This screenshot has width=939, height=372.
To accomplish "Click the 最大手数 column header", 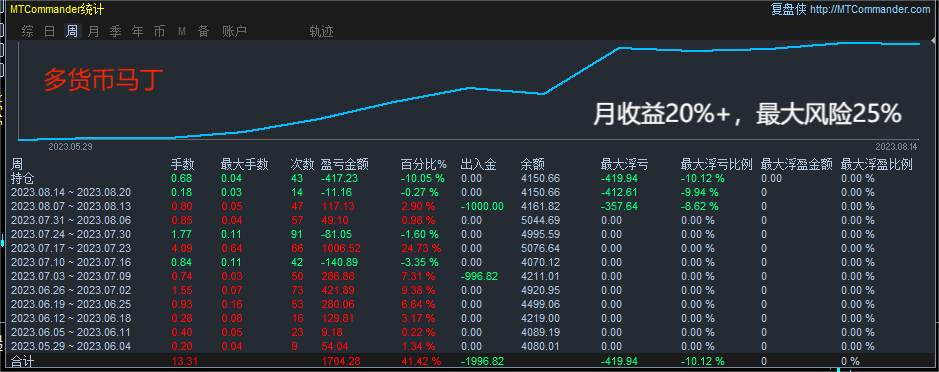I will 244,165.
